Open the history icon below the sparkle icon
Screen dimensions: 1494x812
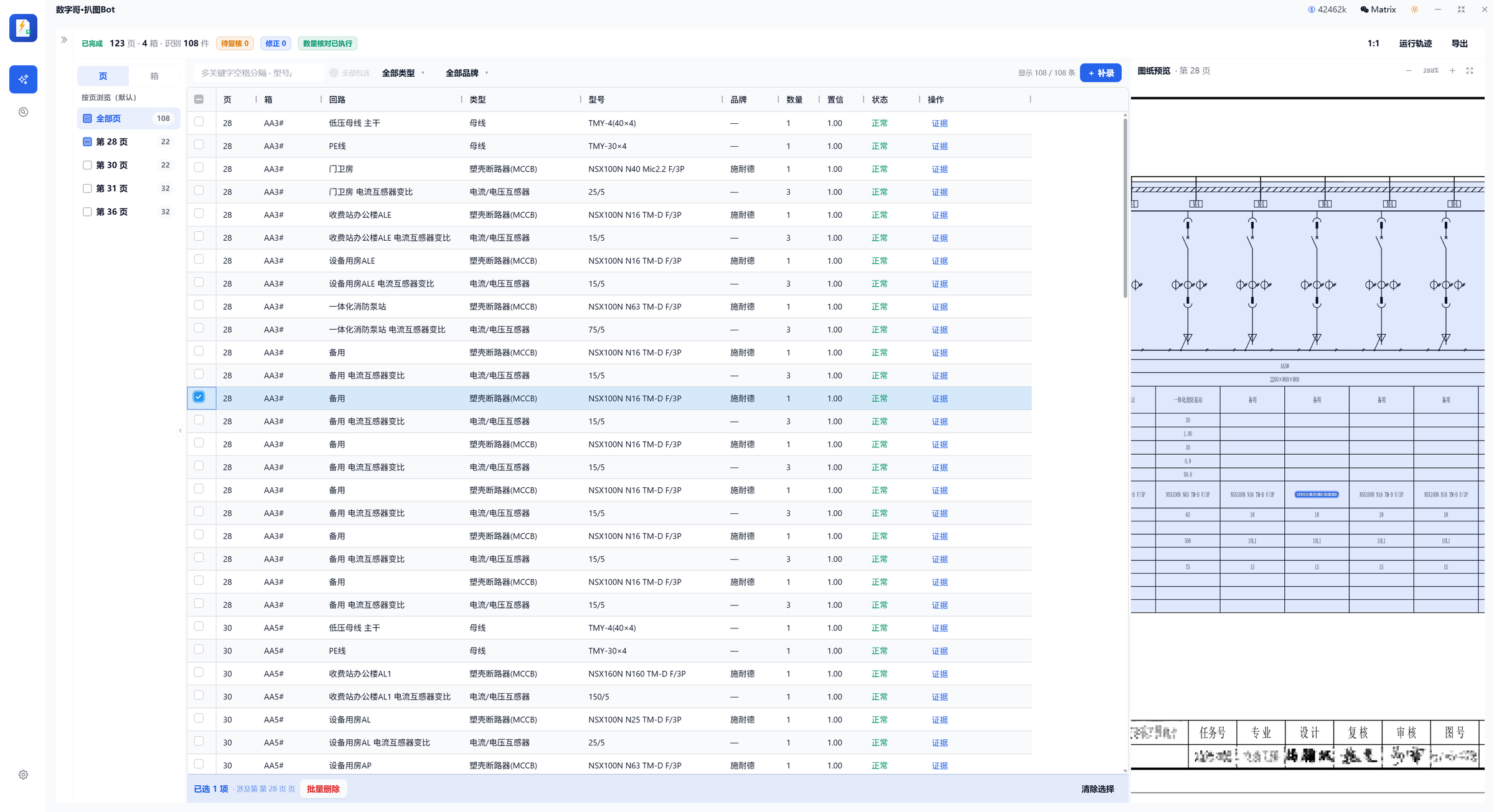[x=23, y=112]
